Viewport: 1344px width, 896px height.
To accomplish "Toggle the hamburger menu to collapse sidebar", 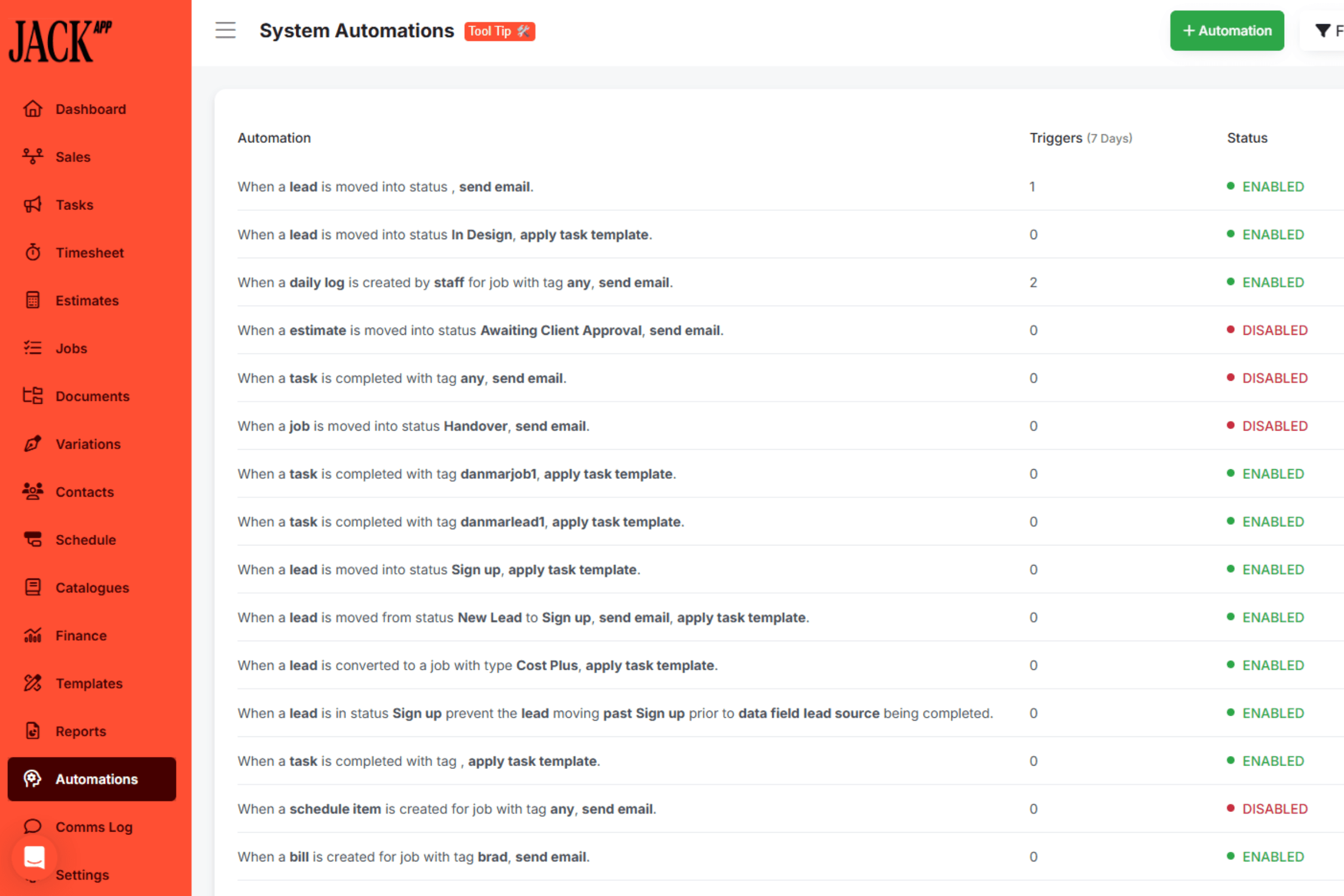I will 225,30.
